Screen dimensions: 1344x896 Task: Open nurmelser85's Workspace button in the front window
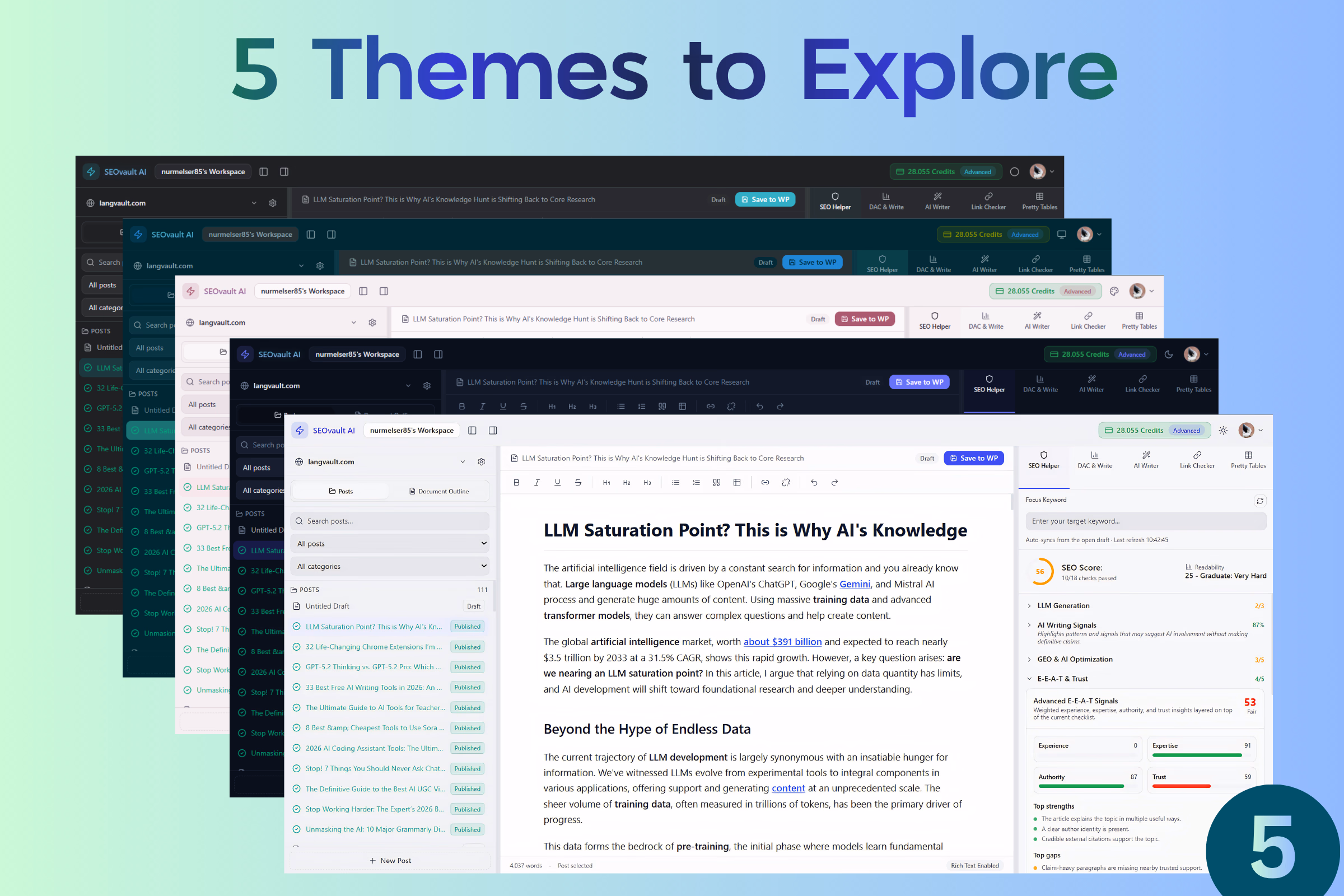tap(412, 430)
